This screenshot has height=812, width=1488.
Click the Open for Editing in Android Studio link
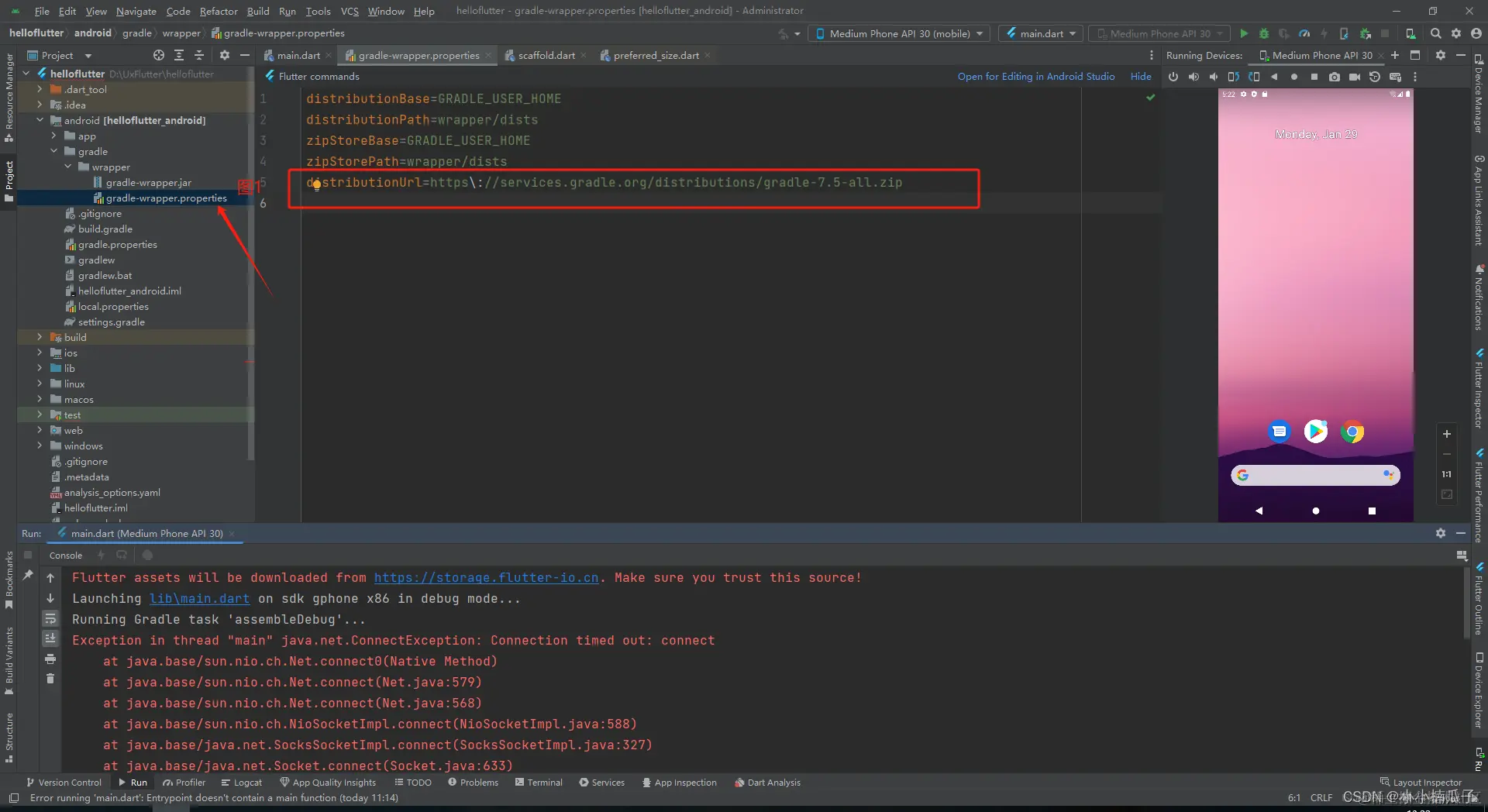pos(1036,76)
